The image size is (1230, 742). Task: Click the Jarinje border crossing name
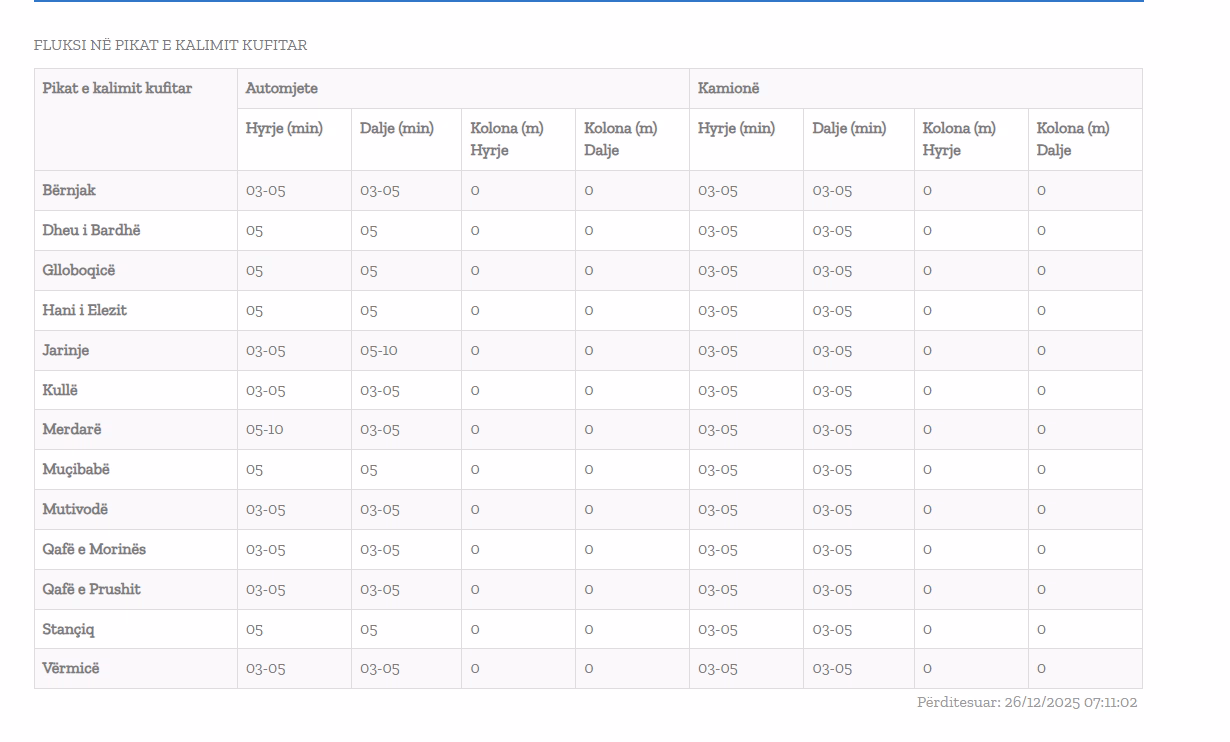(65, 350)
